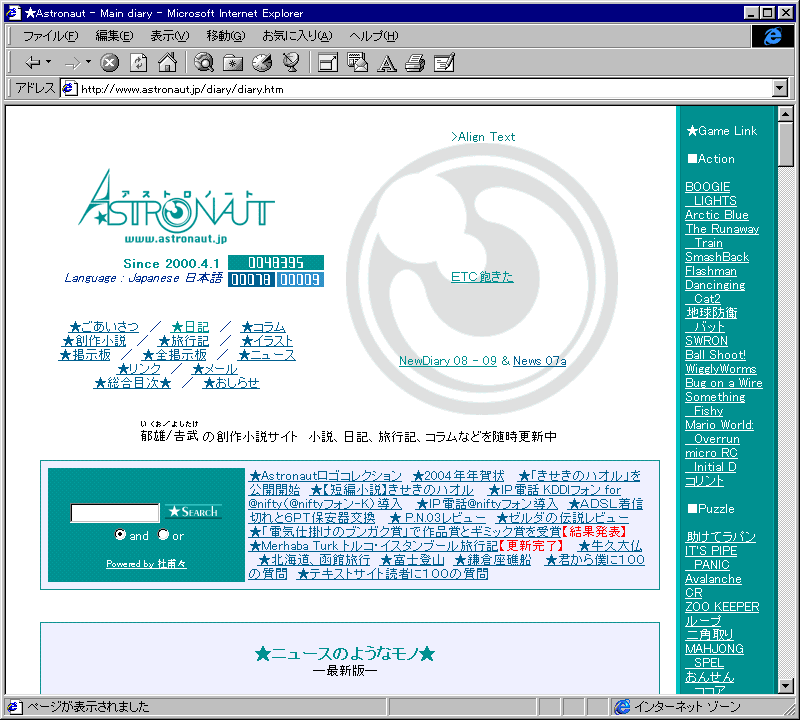Screen dimensions: 800x720
Task: Open the Flashman game link
Action: 711,271
